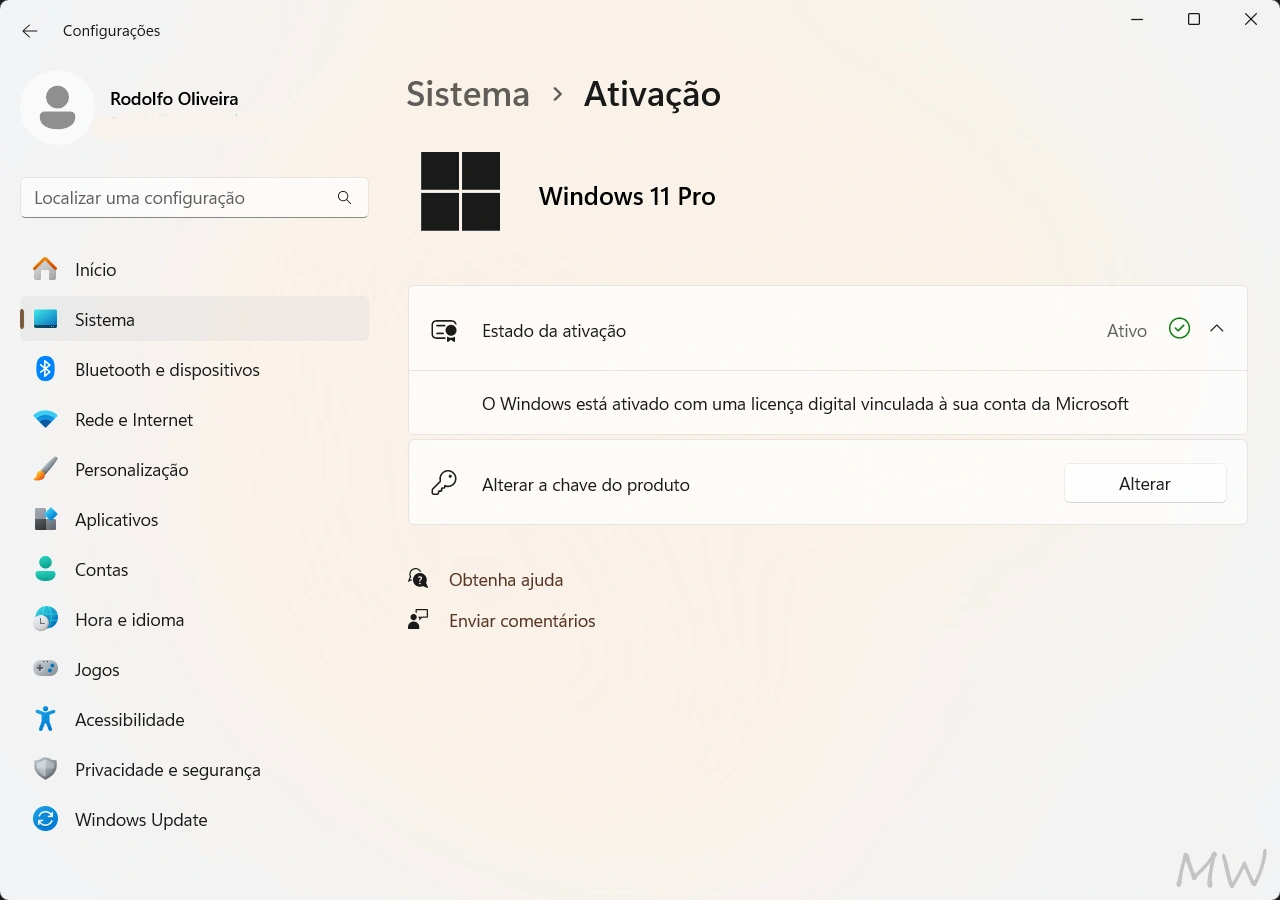The height and width of the screenshot is (900, 1280).
Task: Open the Obtenha ajuda link
Action: [506, 579]
